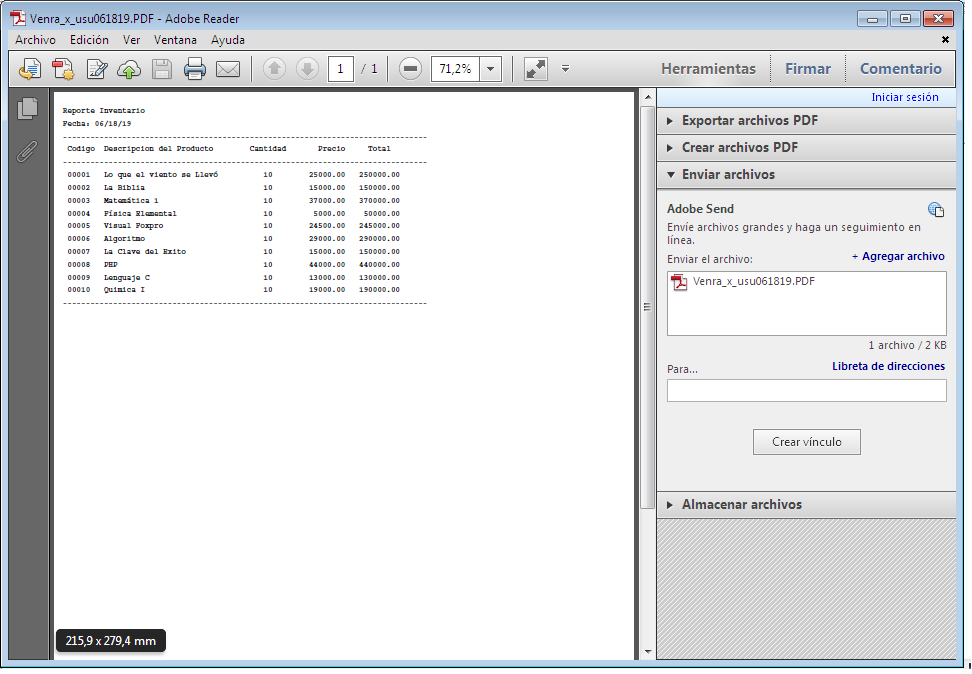
Task: Go to next page arrow button
Action: tap(307, 69)
